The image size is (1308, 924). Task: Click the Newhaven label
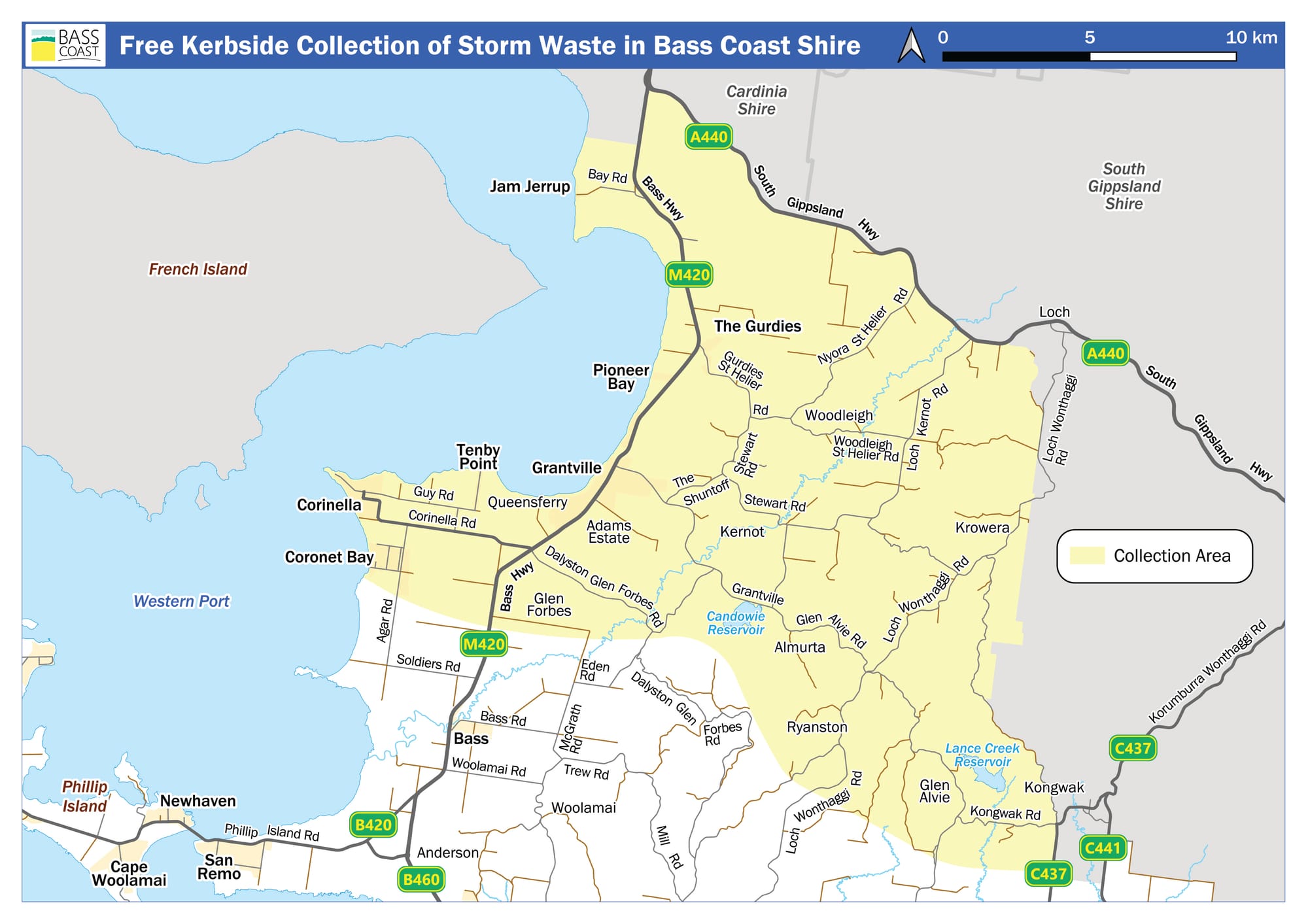coord(198,801)
